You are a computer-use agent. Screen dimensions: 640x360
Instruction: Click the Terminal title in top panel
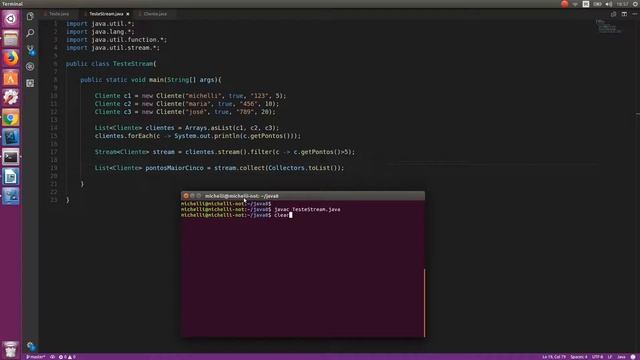[12, 4]
